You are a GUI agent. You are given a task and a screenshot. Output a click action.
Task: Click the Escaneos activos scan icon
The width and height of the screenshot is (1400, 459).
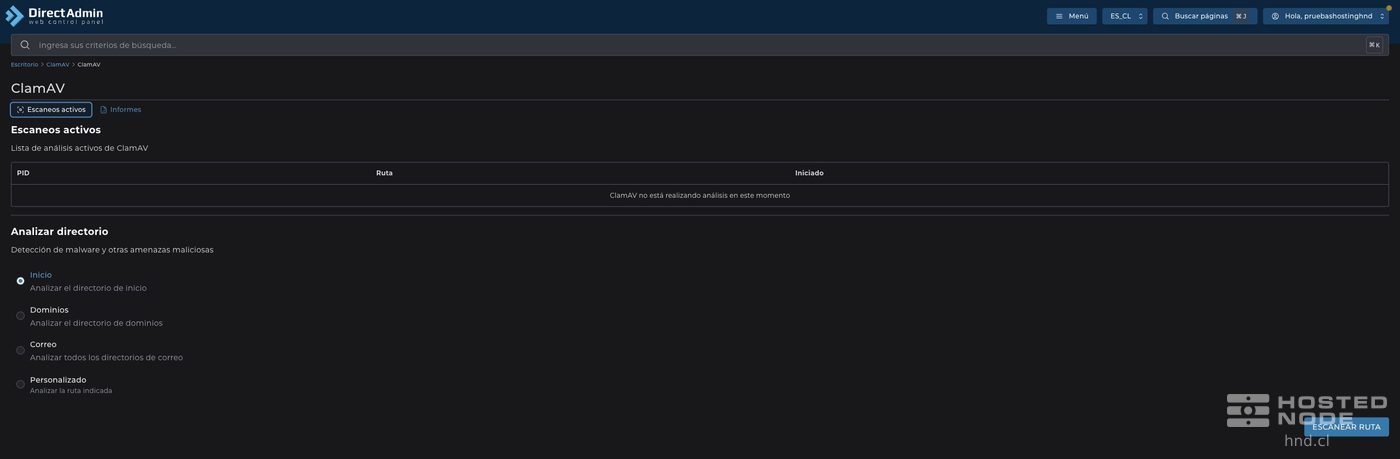[20, 110]
